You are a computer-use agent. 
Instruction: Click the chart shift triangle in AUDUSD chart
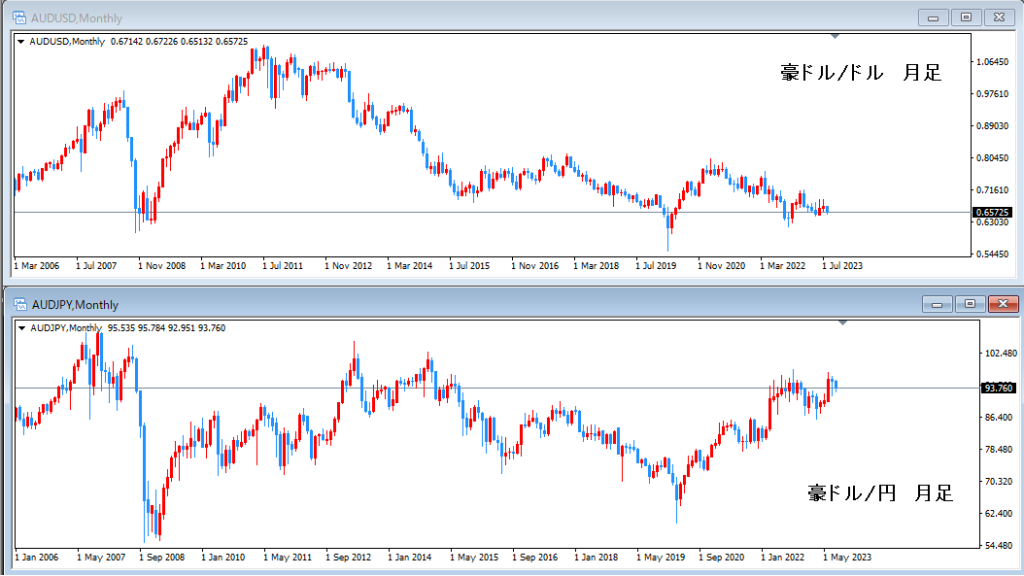point(836,37)
